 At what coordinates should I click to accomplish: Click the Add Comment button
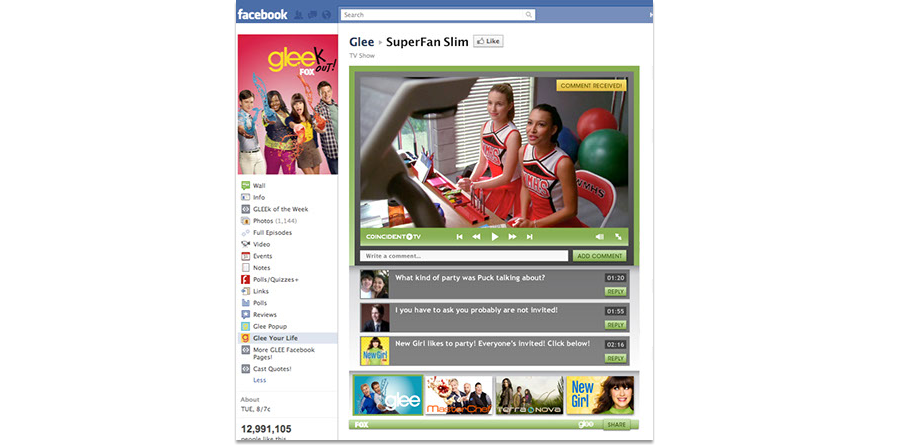(x=600, y=256)
